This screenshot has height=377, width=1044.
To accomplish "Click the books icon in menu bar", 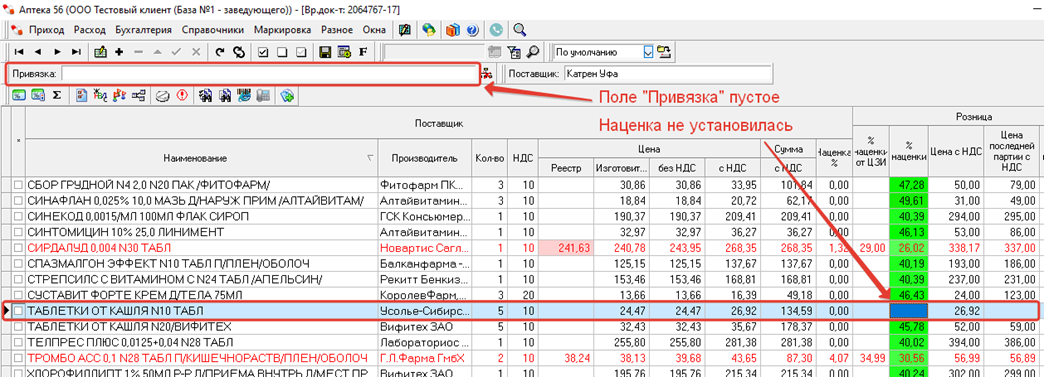I will click(453, 30).
